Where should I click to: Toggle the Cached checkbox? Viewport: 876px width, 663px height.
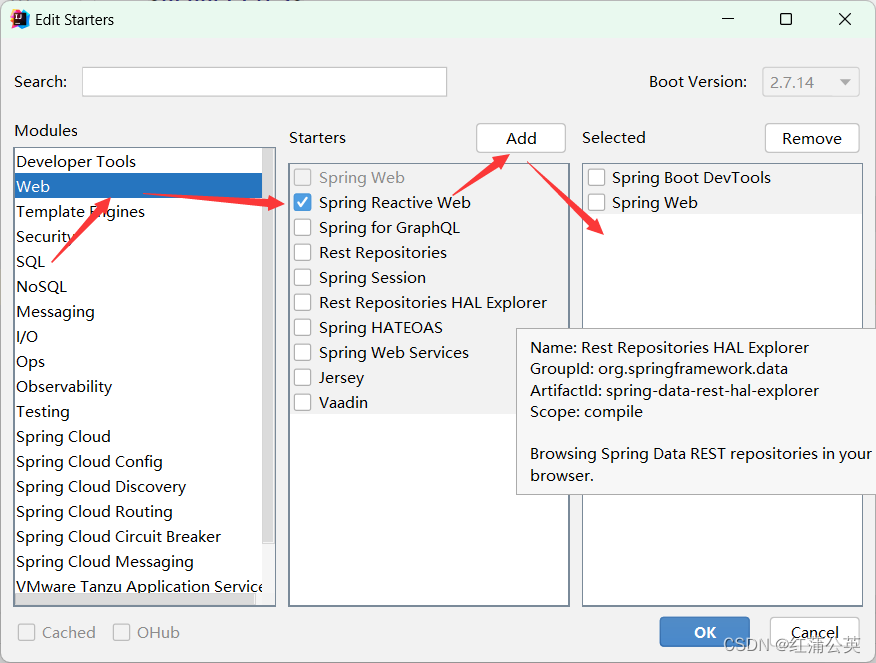(x=26, y=632)
